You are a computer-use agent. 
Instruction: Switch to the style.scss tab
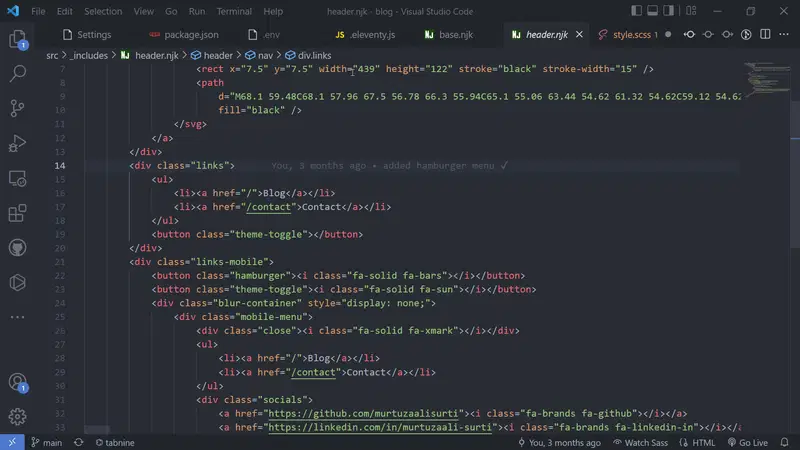[x=631, y=35]
